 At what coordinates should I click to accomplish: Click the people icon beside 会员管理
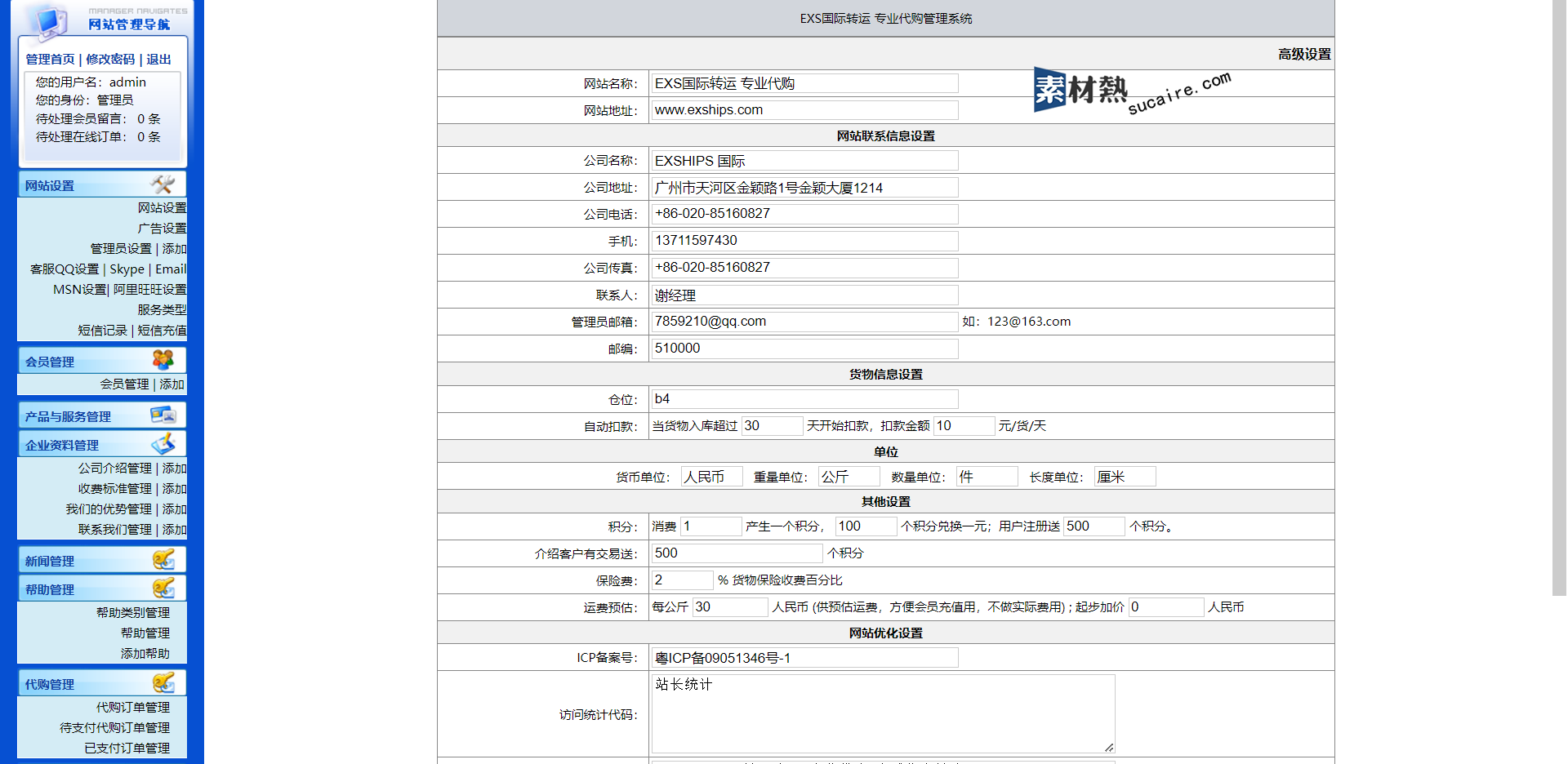(x=163, y=360)
